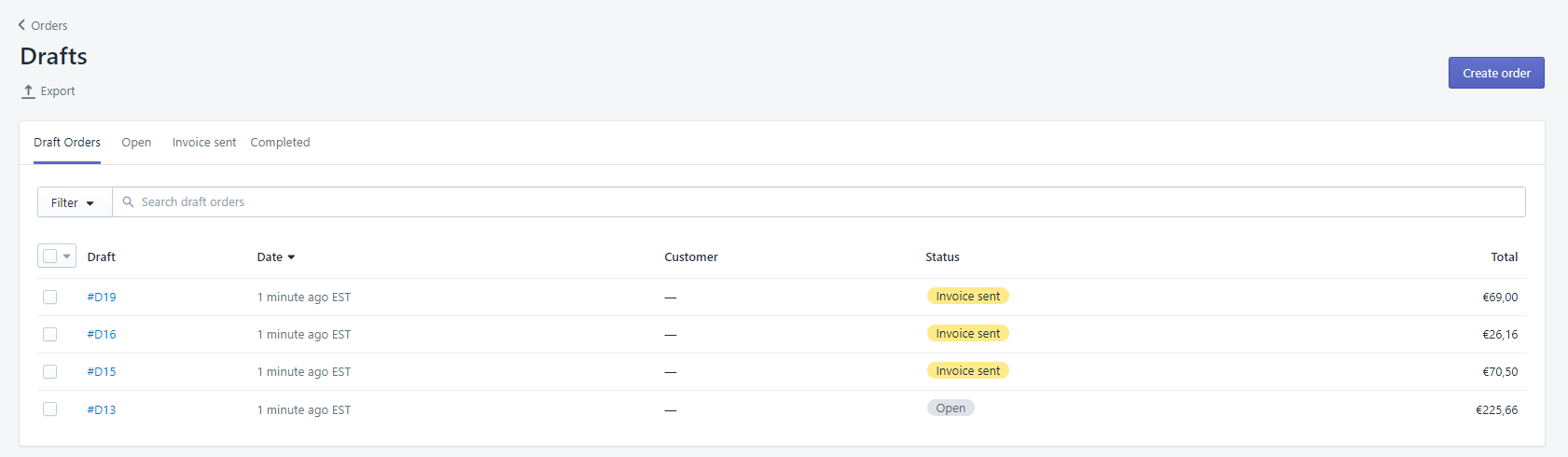Click the Export upload icon
The height and width of the screenshot is (457, 1568).
(28, 91)
